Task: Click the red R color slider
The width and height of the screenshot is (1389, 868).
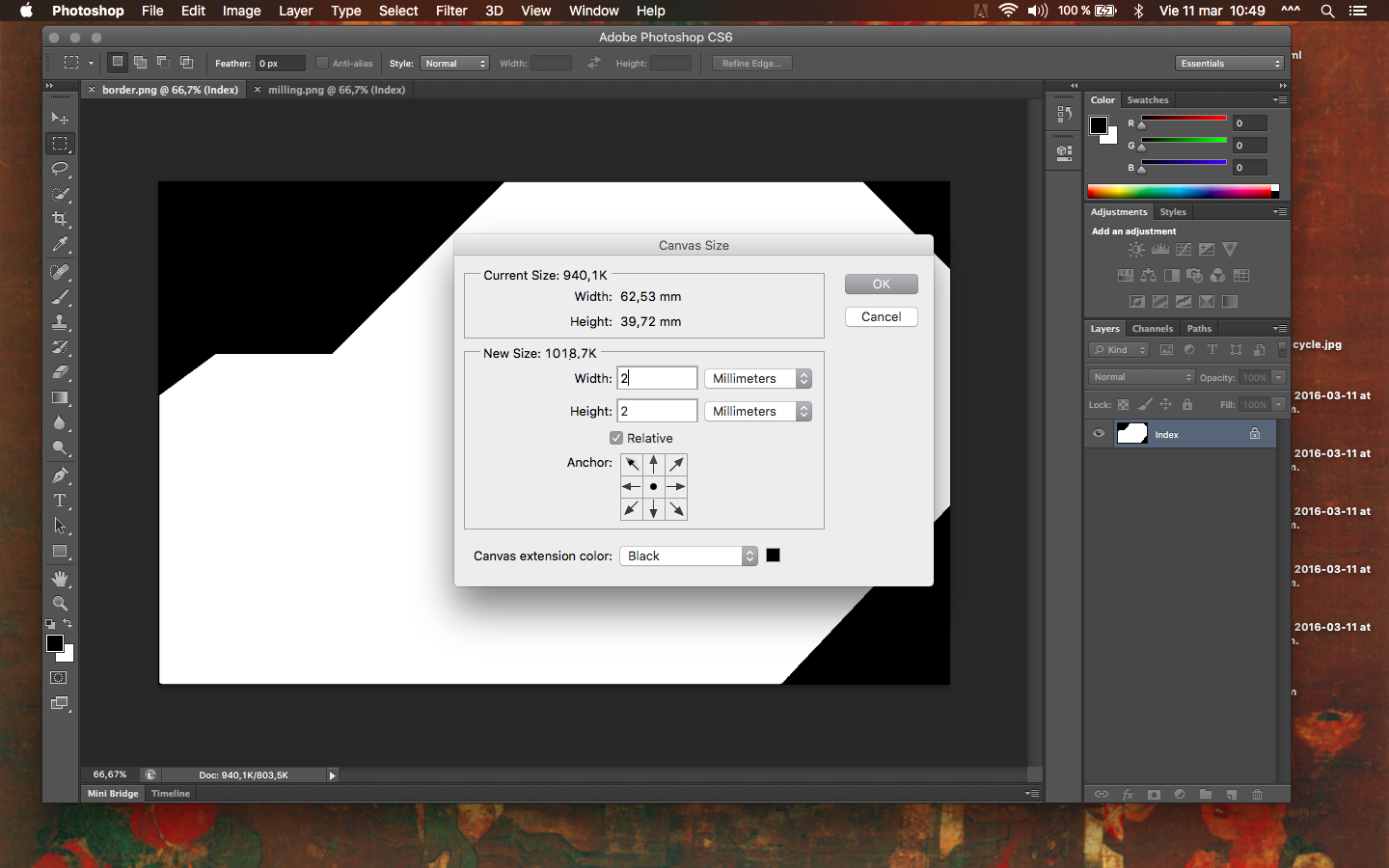Action: 1185,119
